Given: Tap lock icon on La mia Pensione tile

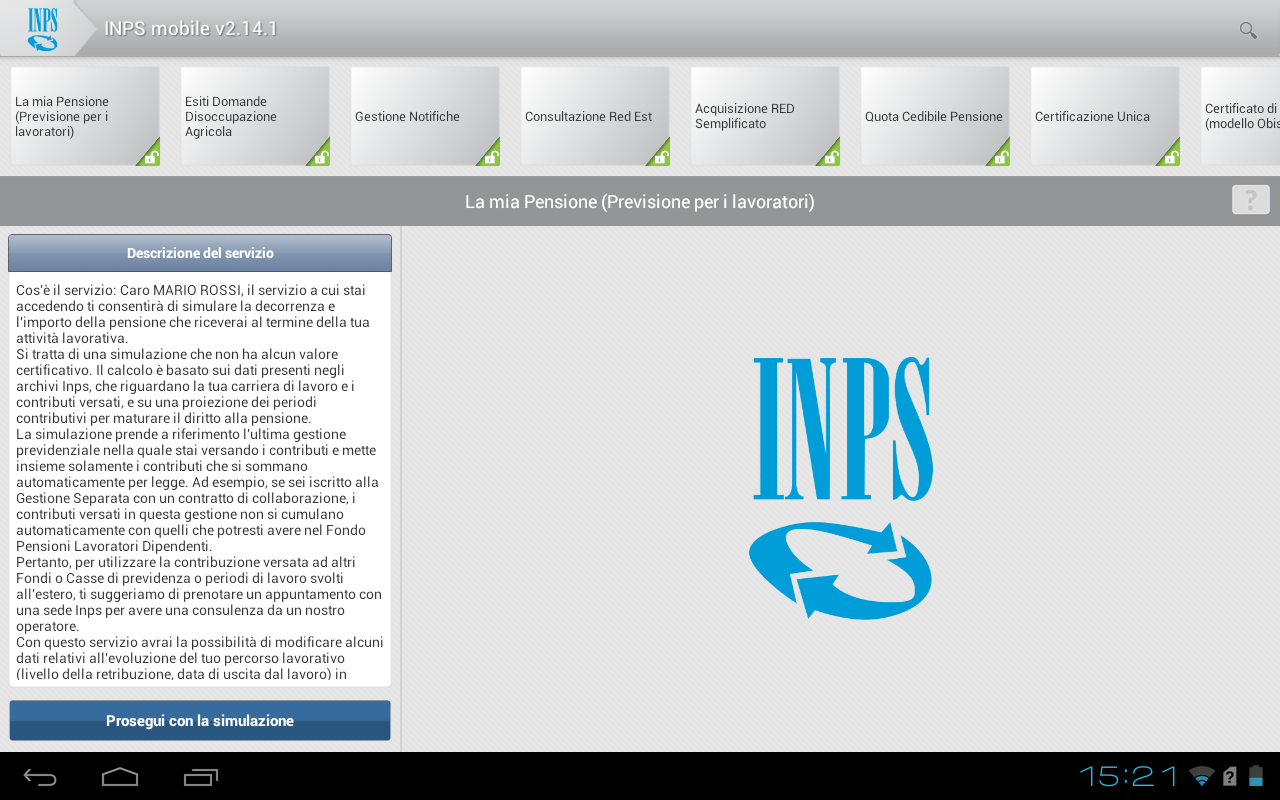Looking at the screenshot, I should pos(150,156).
